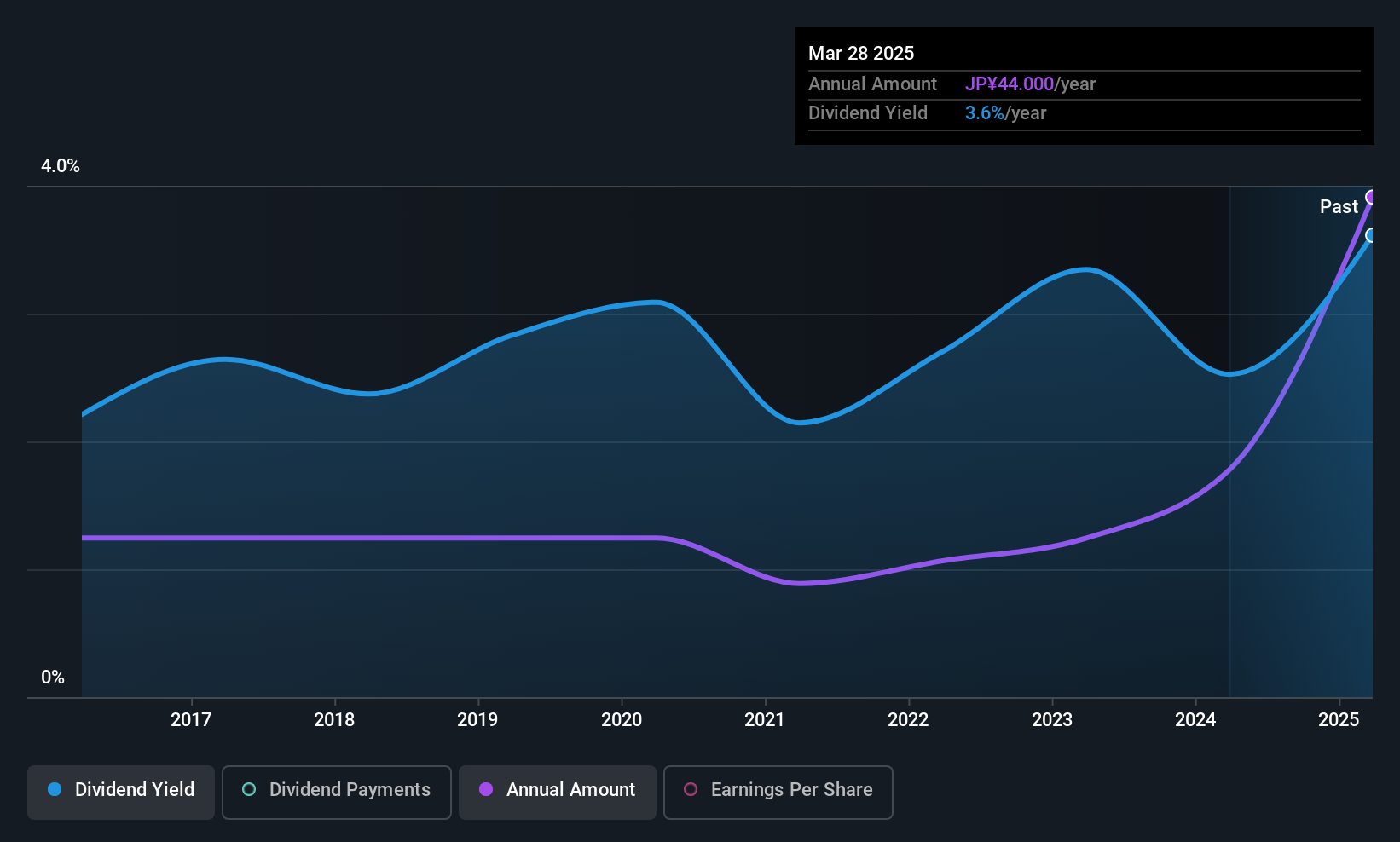Viewport: 1400px width, 842px height.
Task: Click the 2025 axis label
Action: coord(1339,720)
